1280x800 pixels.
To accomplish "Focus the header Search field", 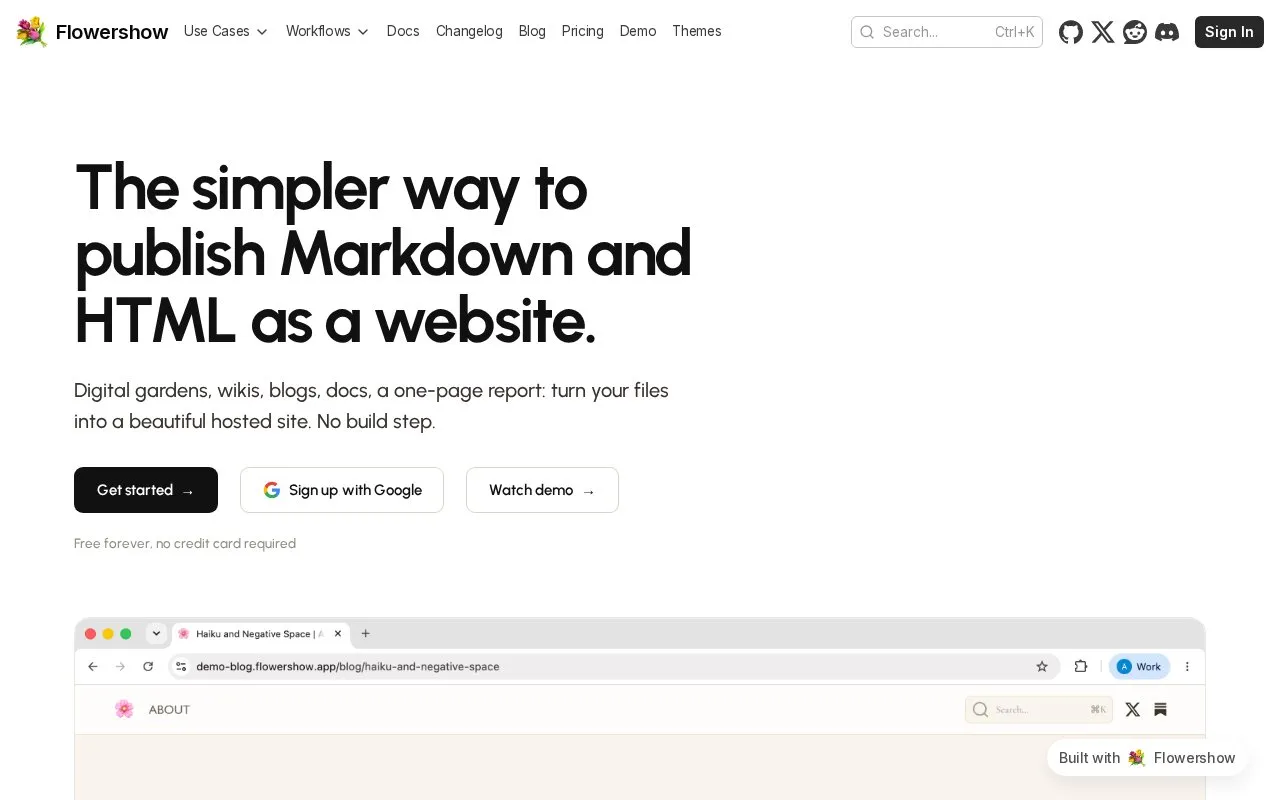I will [947, 32].
